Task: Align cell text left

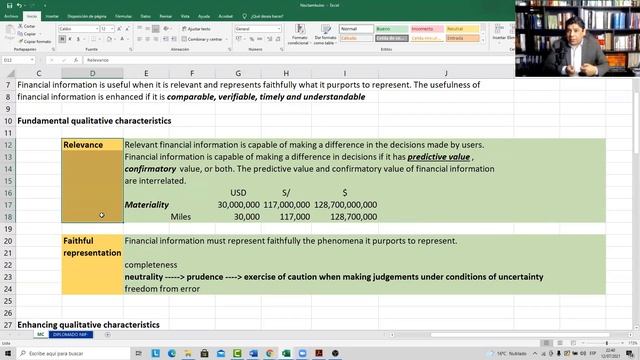Action: [140, 39]
